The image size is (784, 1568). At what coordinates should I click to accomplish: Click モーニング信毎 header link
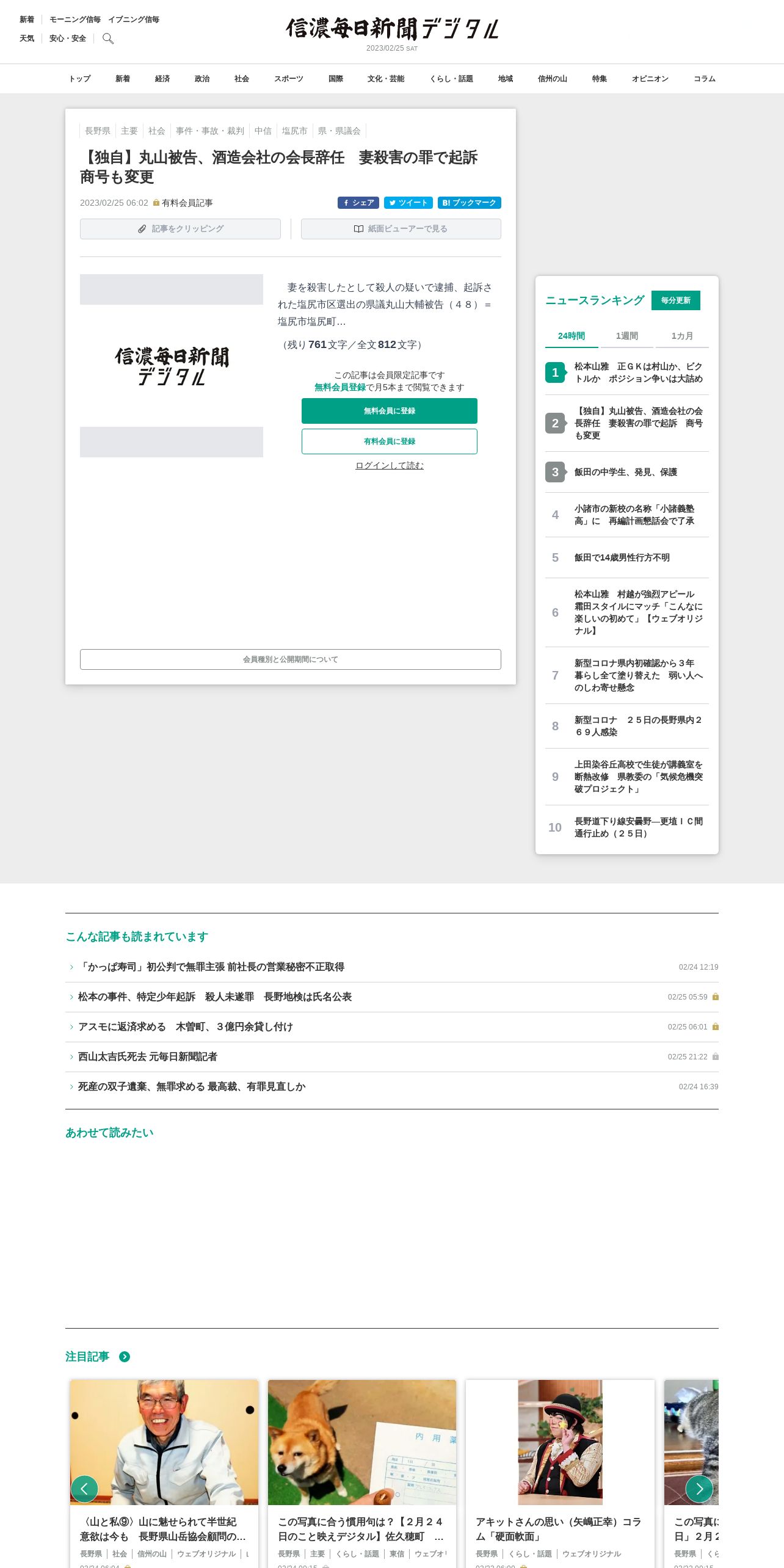[x=75, y=20]
